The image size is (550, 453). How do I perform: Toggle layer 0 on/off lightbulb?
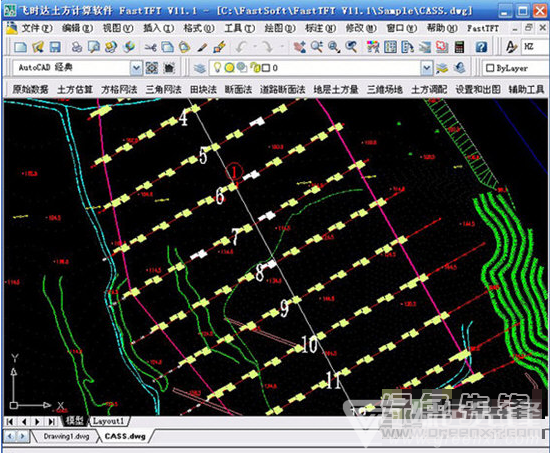coord(217,67)
